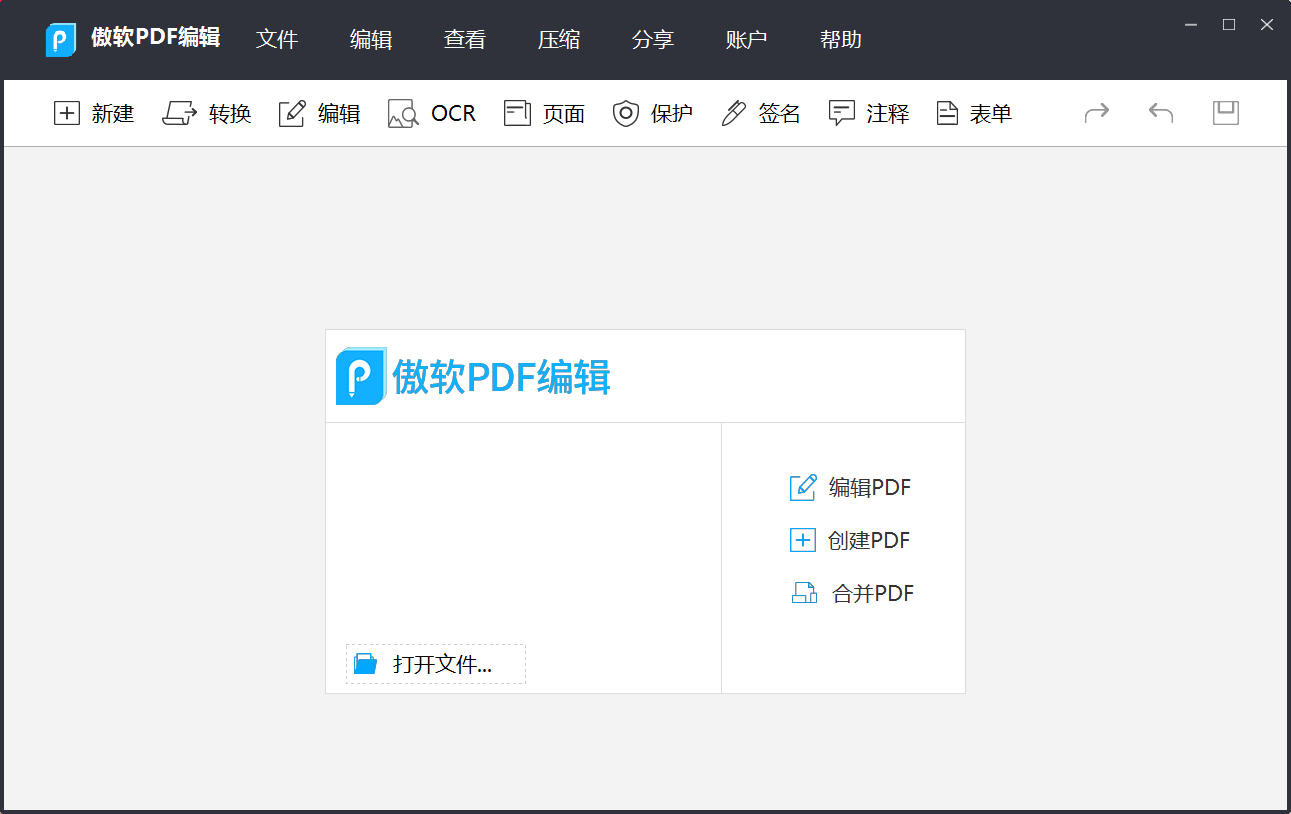Open the 查看 menu
1291x814 pixels.
coord(465,40)
